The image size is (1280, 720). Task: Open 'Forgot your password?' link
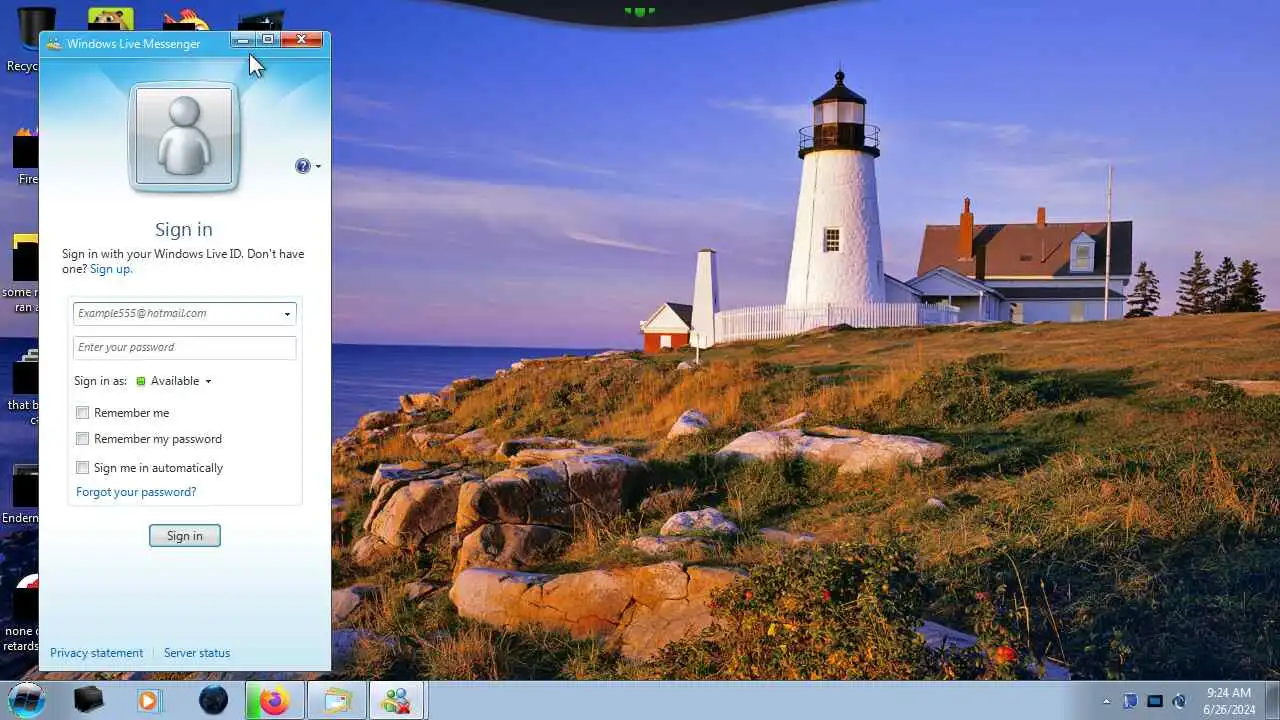coord(136,492)
